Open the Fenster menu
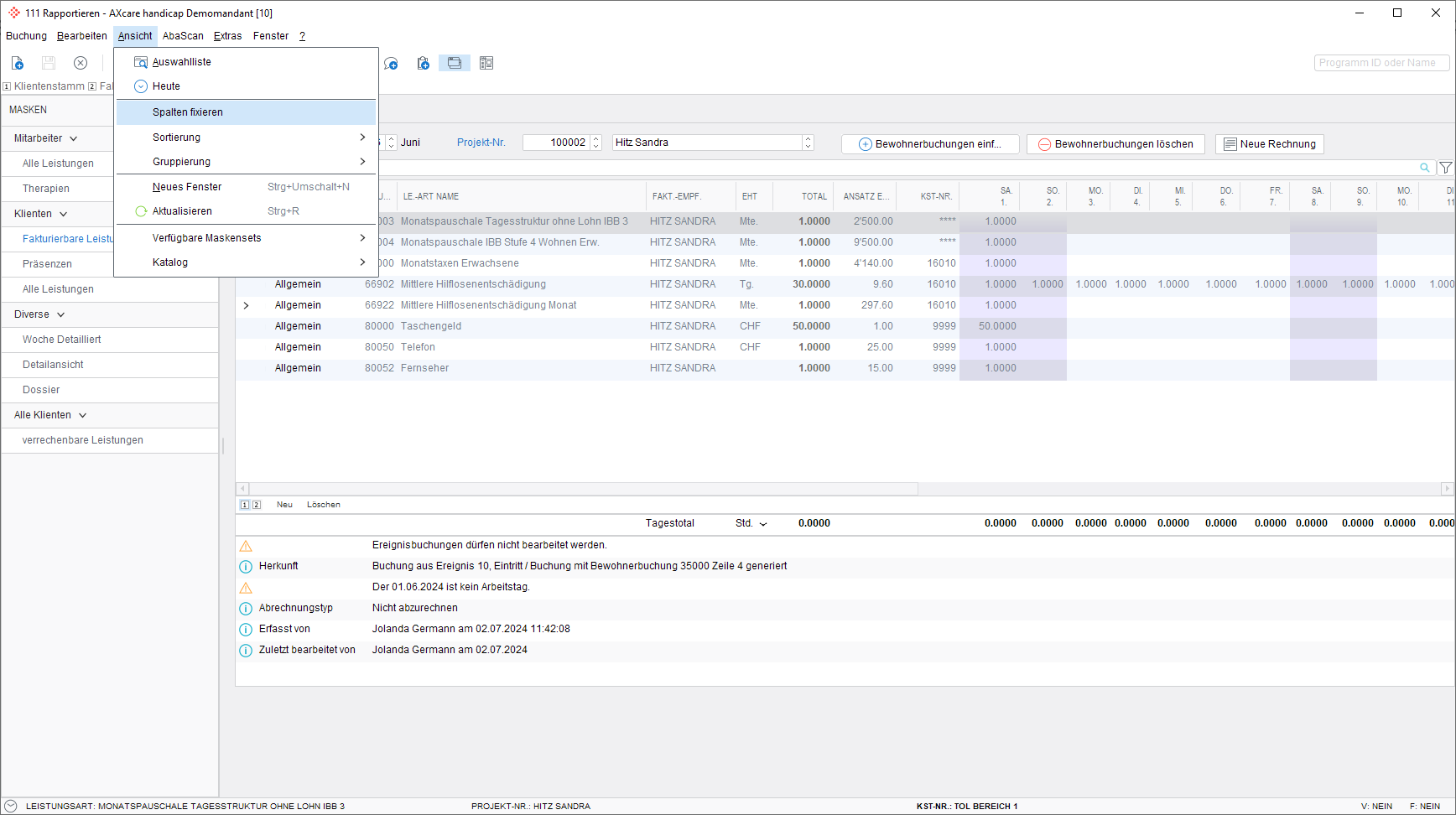Image resolution: width=1456 pixels, height=815 pixels. coord(271,36)
